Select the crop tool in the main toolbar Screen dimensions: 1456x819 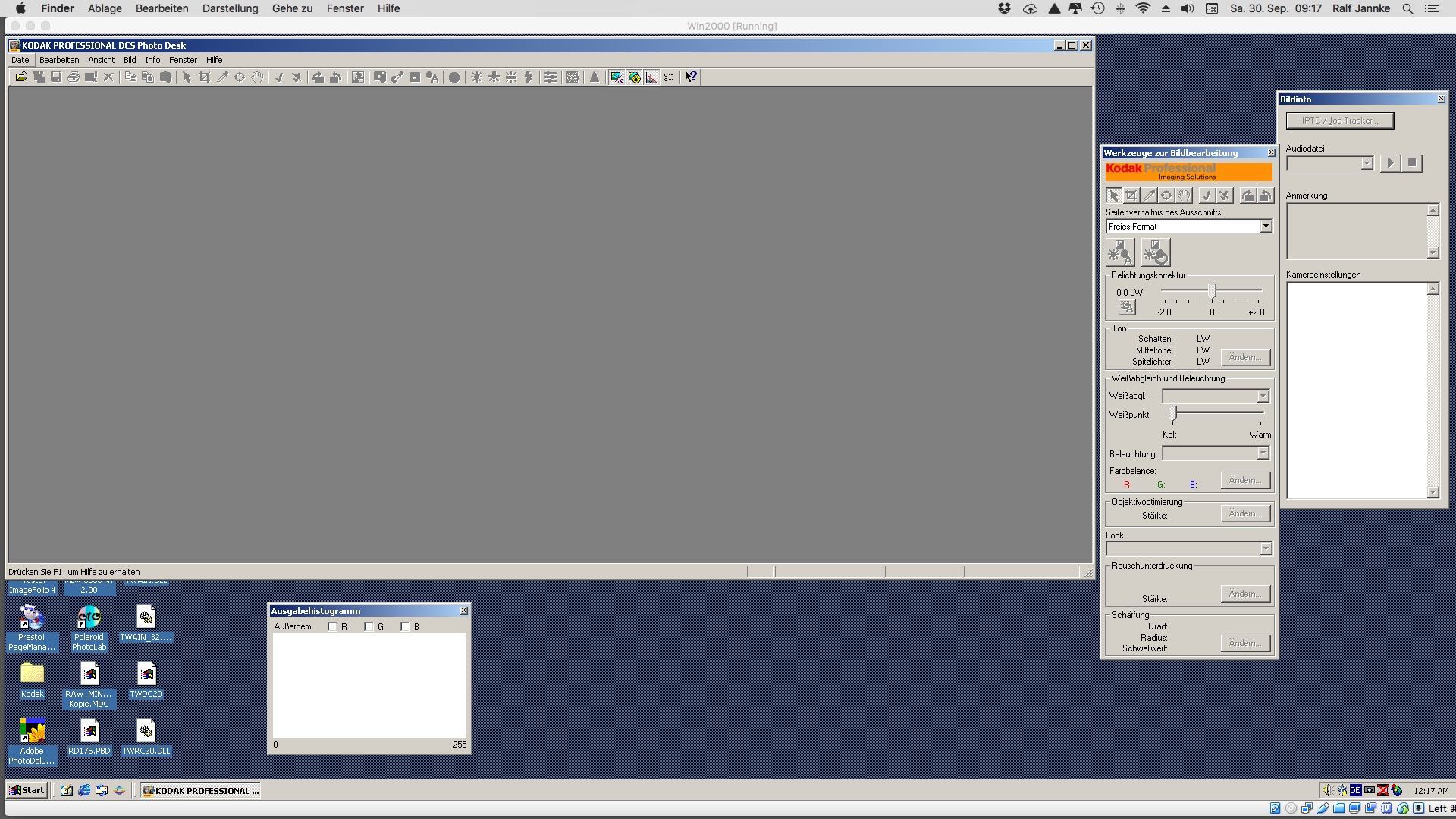(x=204, y=77)
